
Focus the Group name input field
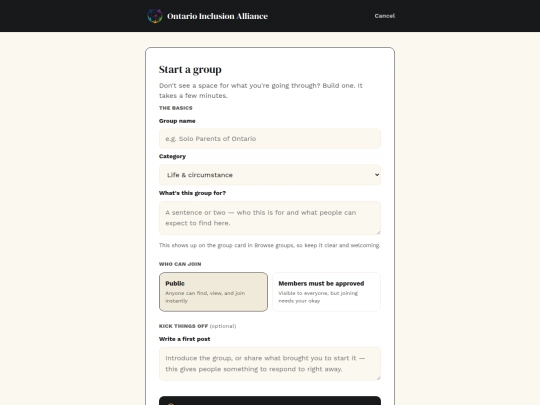(270, 139)
